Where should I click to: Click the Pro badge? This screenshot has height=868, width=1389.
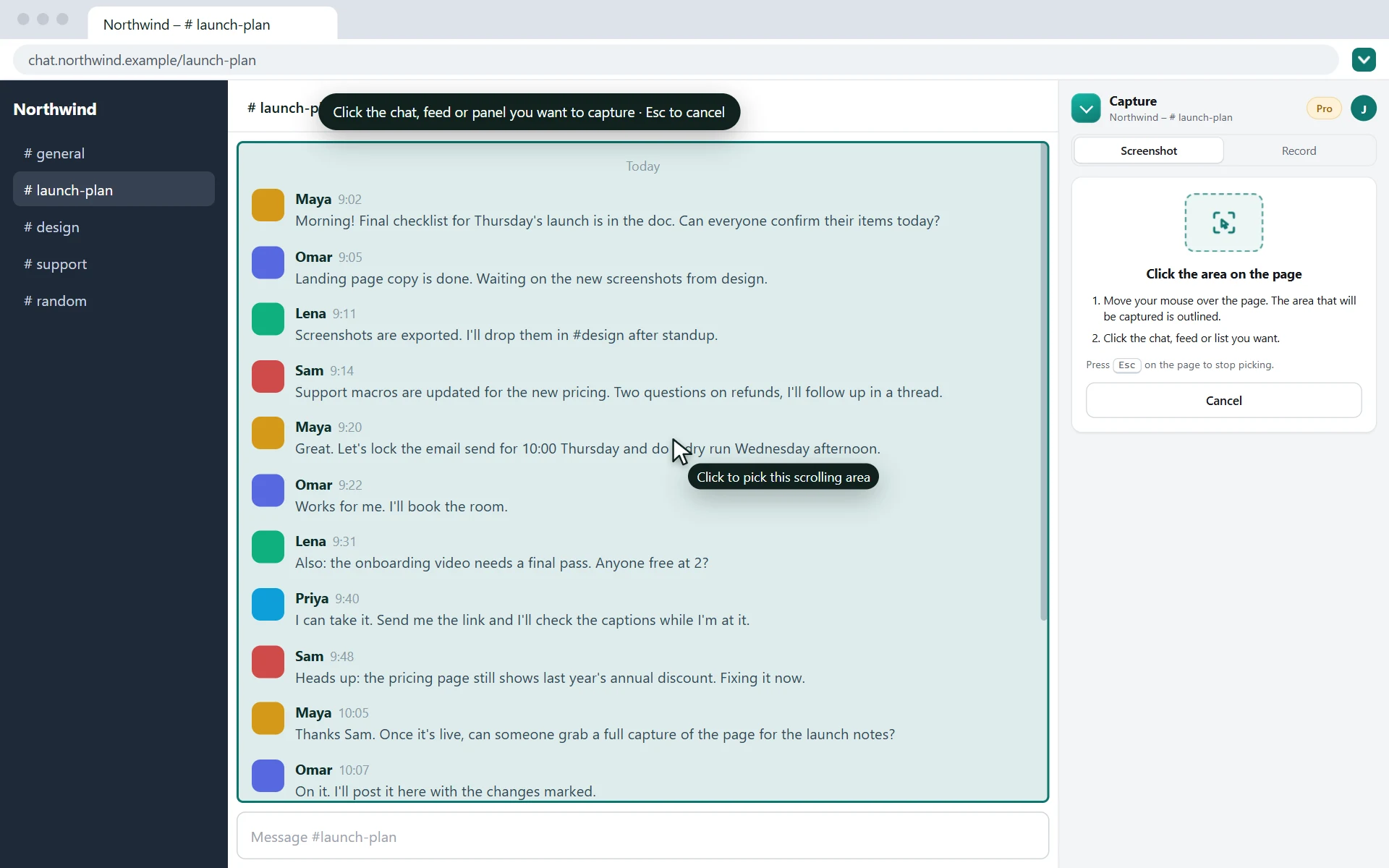point(1324,109)
